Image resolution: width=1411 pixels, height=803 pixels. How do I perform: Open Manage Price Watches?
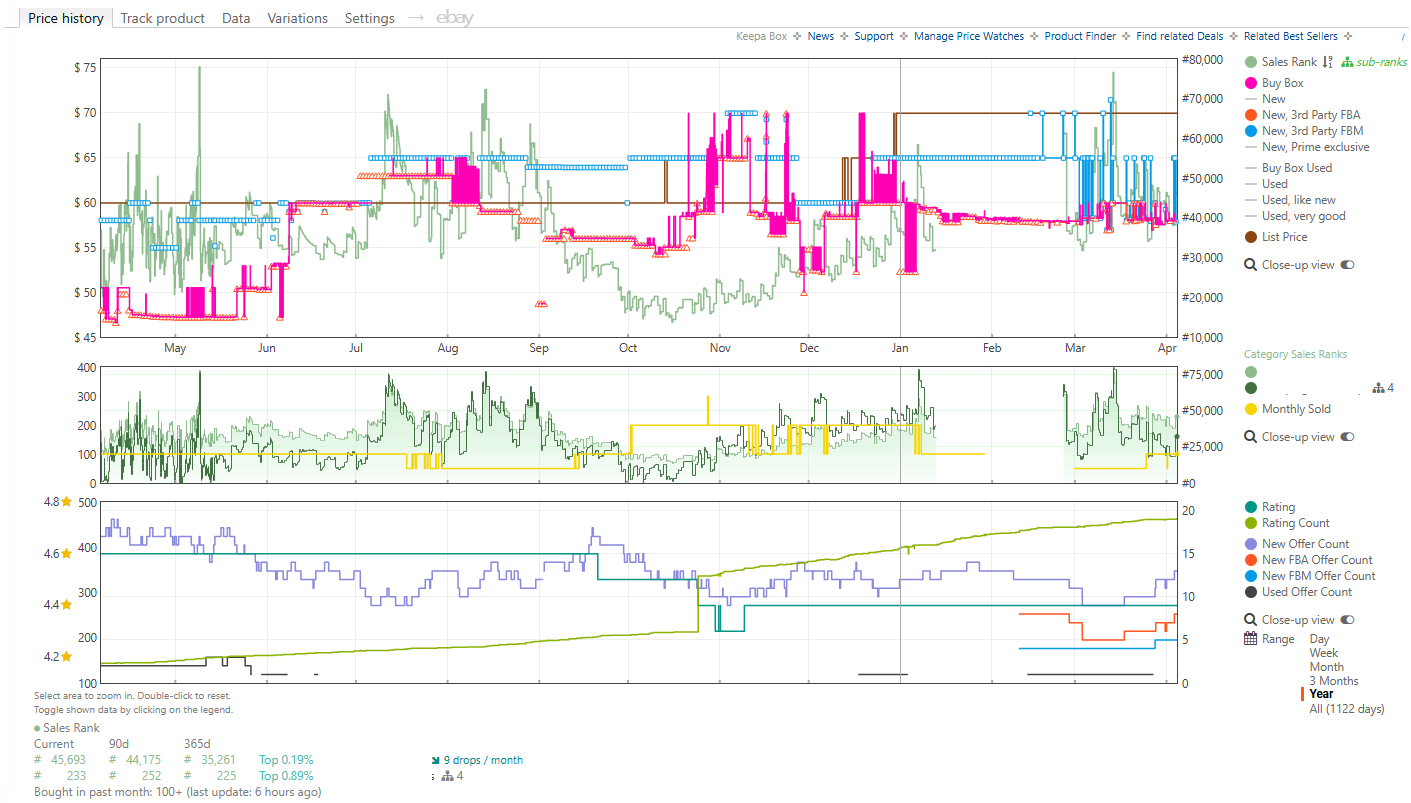(969, 36)
